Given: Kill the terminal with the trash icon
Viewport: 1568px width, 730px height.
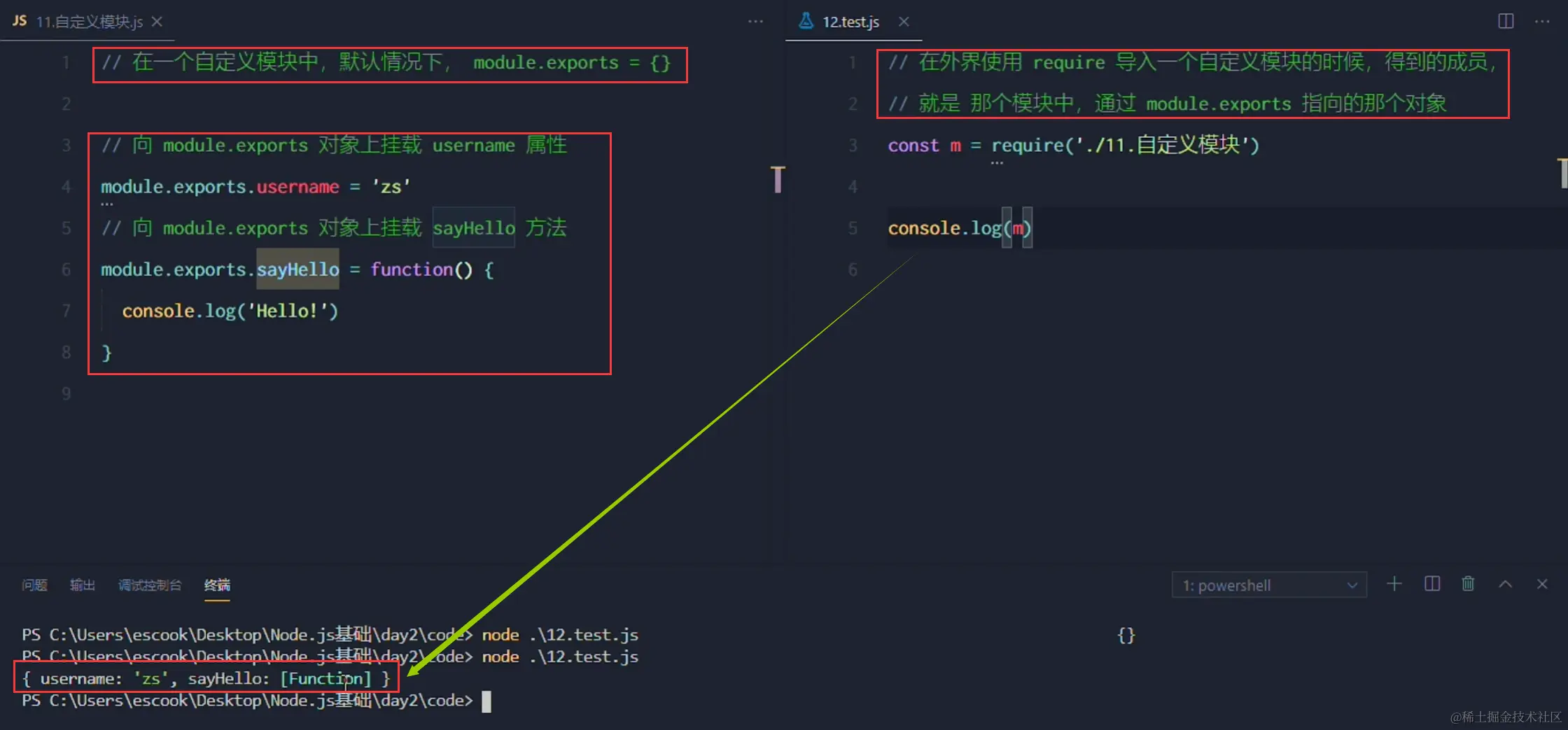Looking at the screenshot, I should click(1468, 584).
